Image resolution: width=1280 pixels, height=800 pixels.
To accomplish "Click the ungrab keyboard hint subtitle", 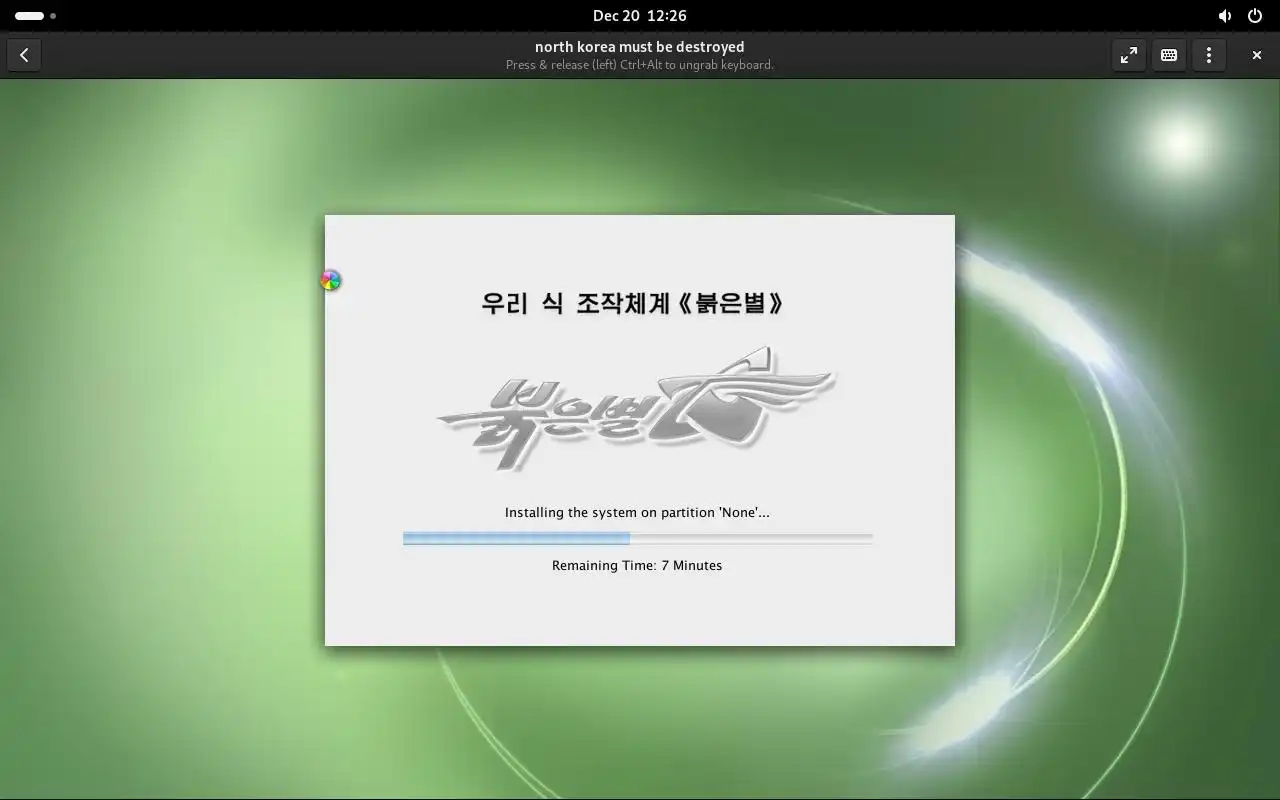I will coord(640,65).
